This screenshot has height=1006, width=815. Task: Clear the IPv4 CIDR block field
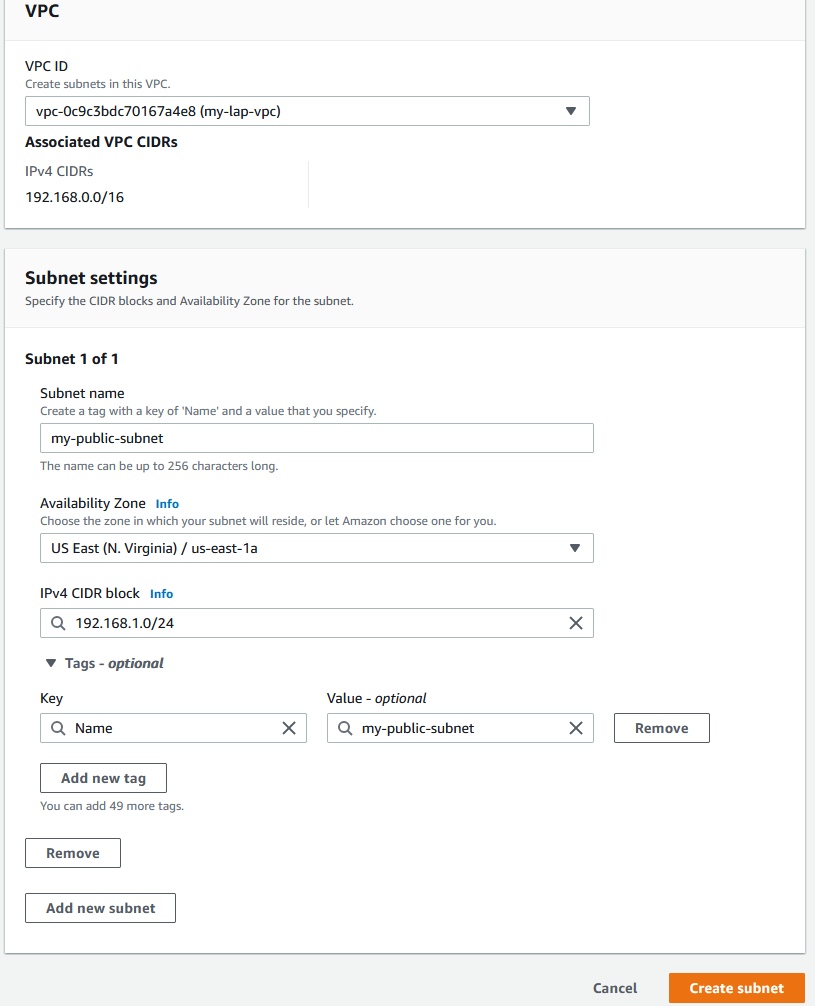(x=576, y=623)
